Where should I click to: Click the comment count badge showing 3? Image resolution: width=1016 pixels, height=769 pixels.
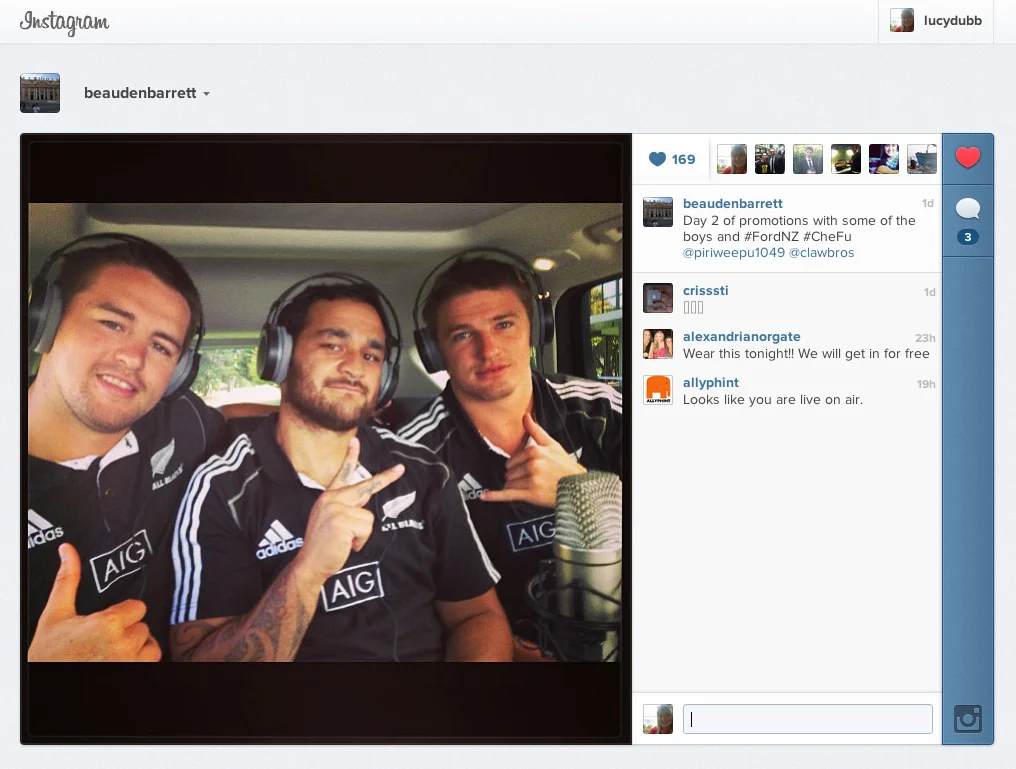[x=967, y=237]
